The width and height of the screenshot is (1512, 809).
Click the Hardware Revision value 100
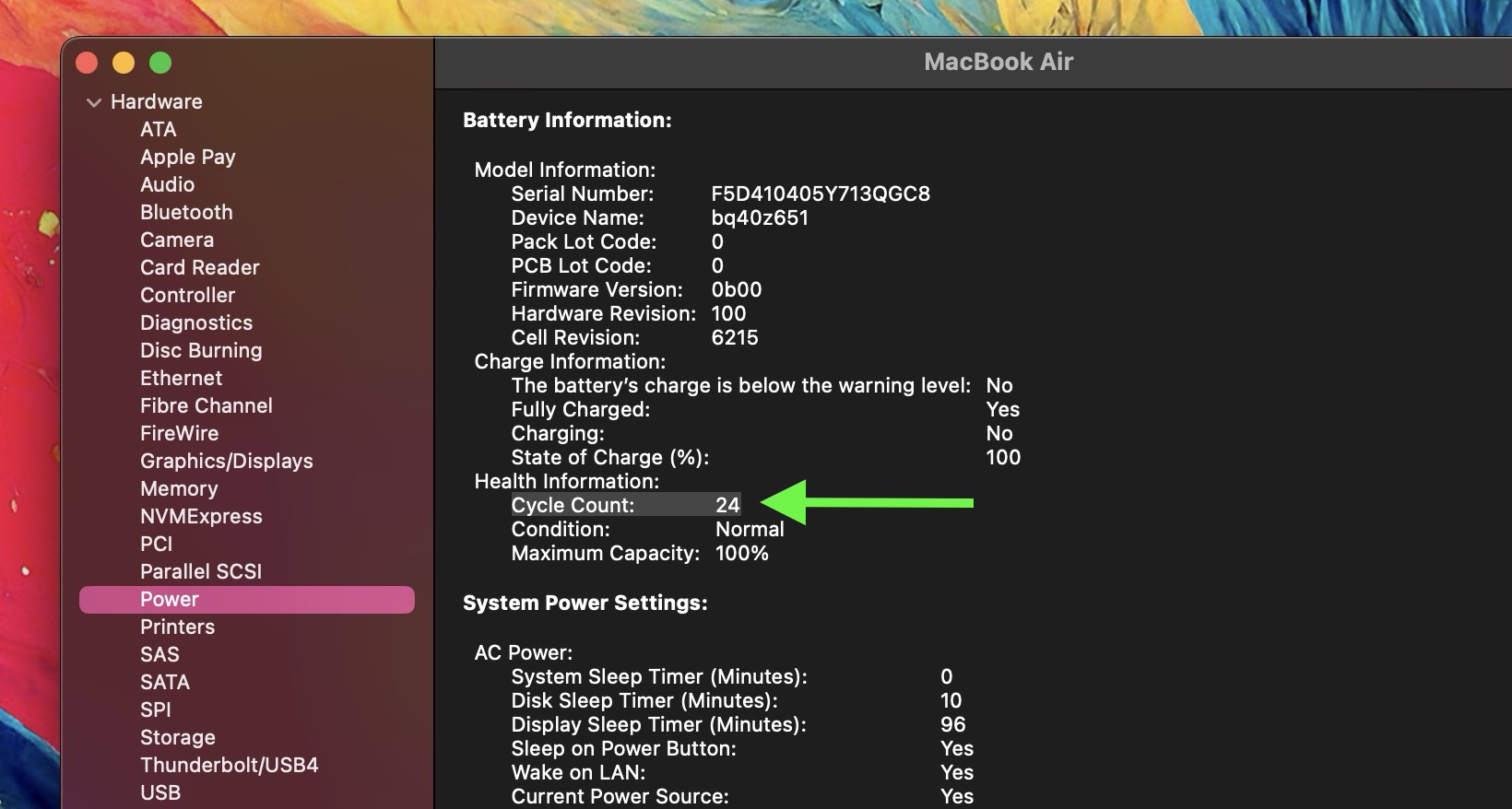(x=728, y=313)
